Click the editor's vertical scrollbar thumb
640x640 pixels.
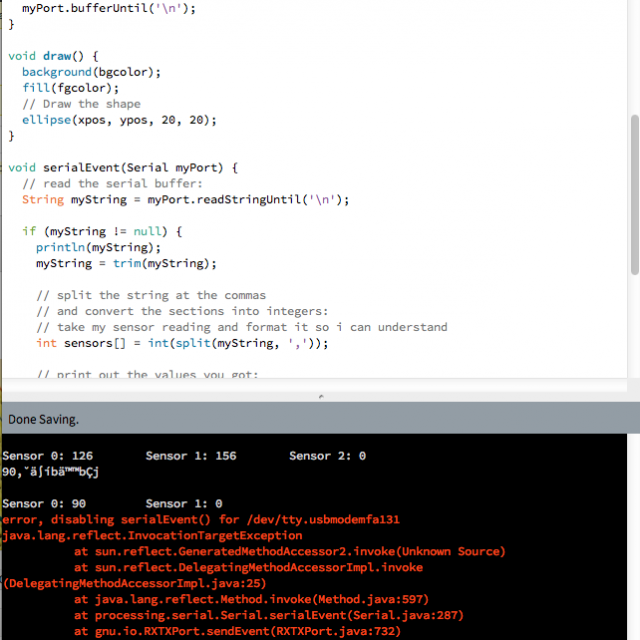pyautogui.click(x=634, y=190)
